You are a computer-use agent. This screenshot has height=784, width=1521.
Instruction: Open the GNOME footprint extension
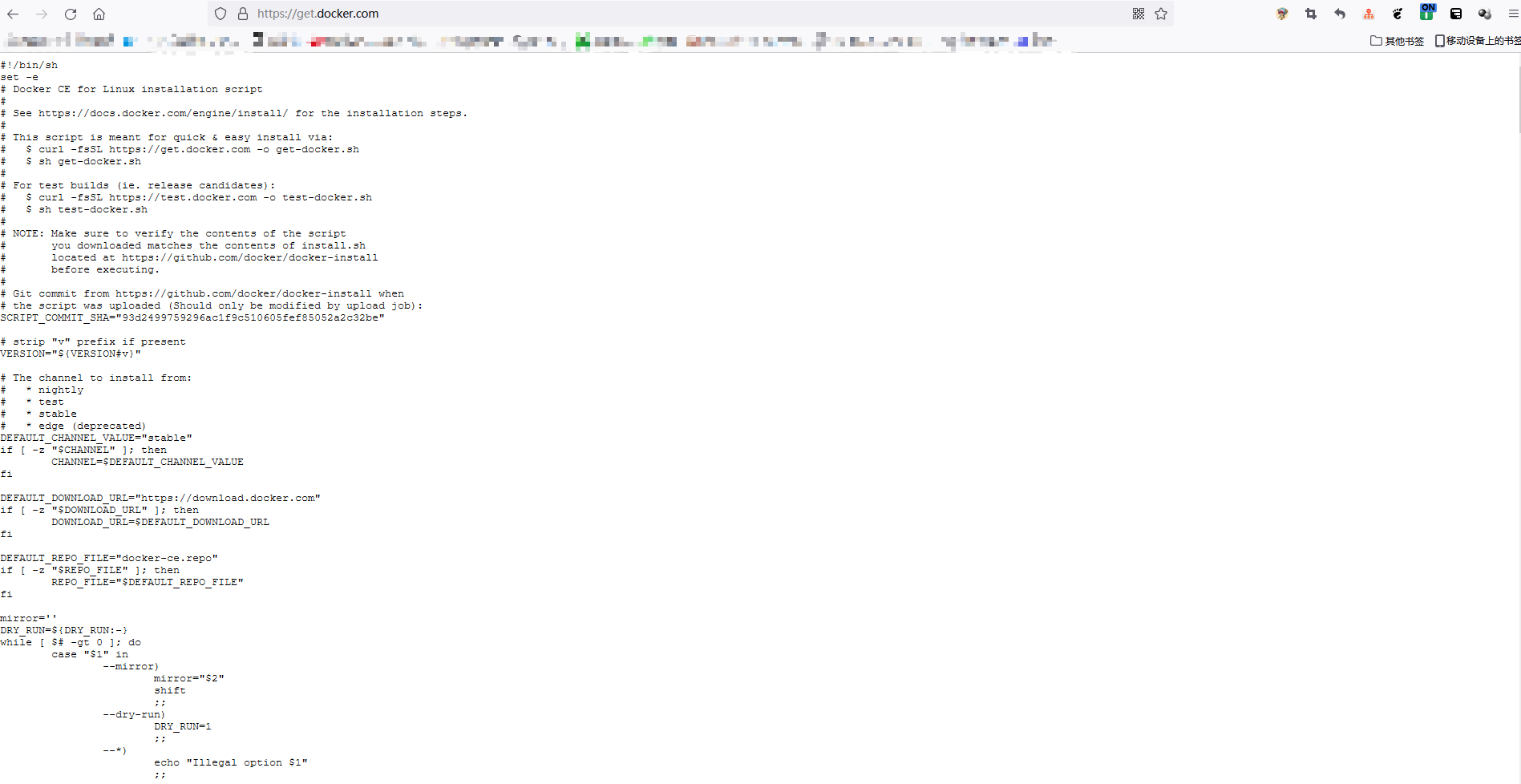[x=1398, y=14]
